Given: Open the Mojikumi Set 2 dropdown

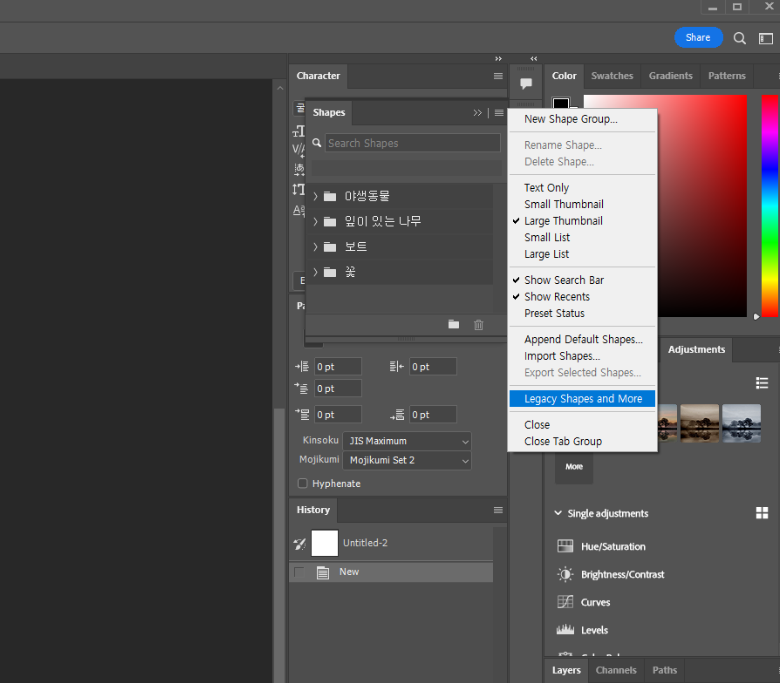Looking at the screenshot, I should (x=407, y=460).
